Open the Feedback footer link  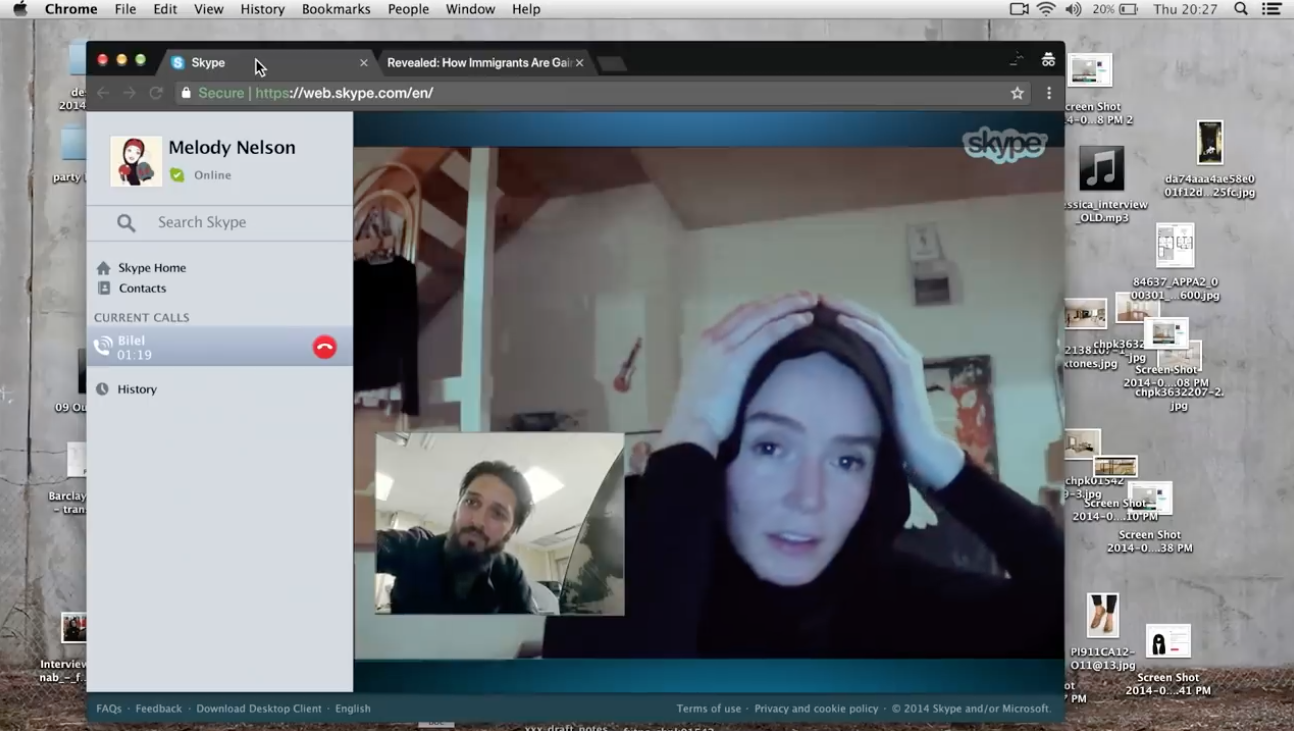pyautogui.click(x=159, y=708)
